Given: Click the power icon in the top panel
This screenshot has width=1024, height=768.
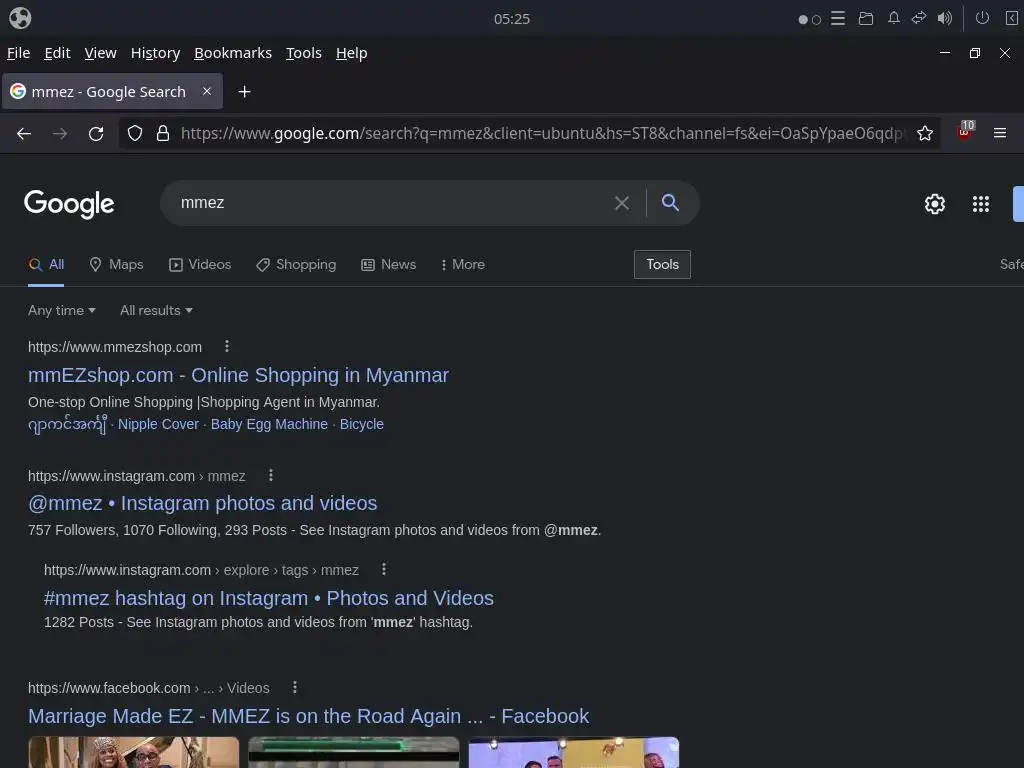Looking at the screenshot, I should (x=982, y=18).
